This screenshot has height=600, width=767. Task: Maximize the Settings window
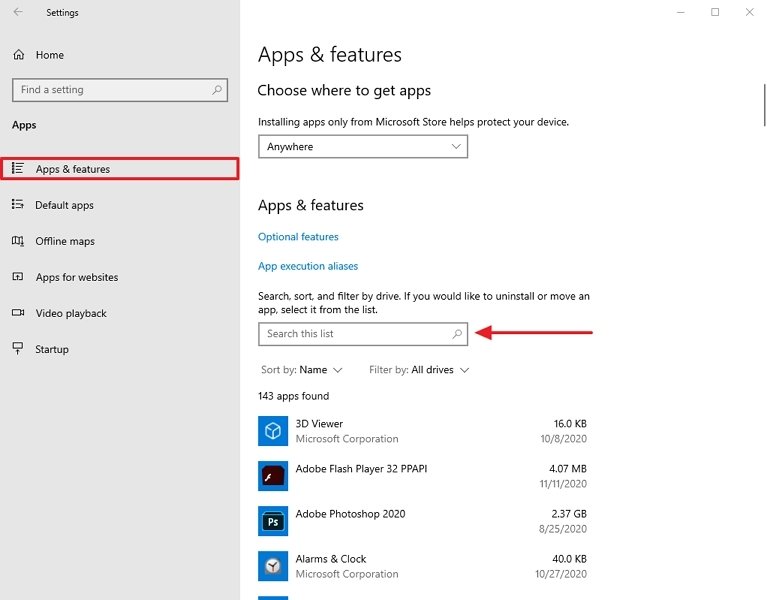(x=715, y=12)
